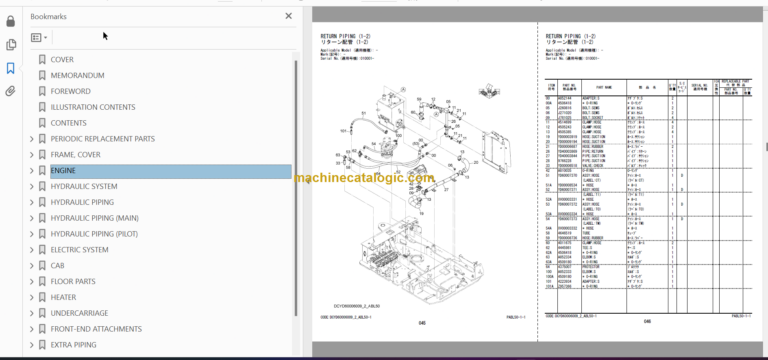This screenshot has width=768, height=360.
Task: Expand PERIODIC REPLACEMENT PARTS chevron
Action: pyautogui.click(x=32, y=139)
